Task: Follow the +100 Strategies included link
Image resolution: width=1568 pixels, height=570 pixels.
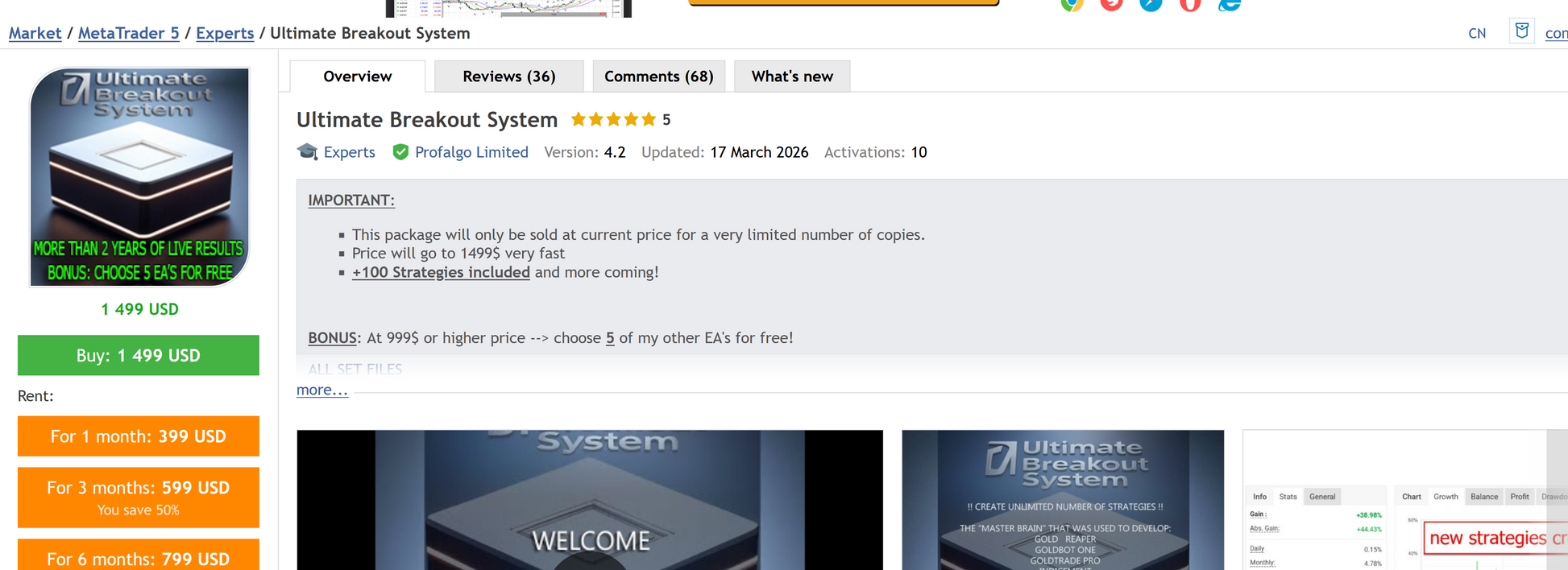Action: [441, 272]
